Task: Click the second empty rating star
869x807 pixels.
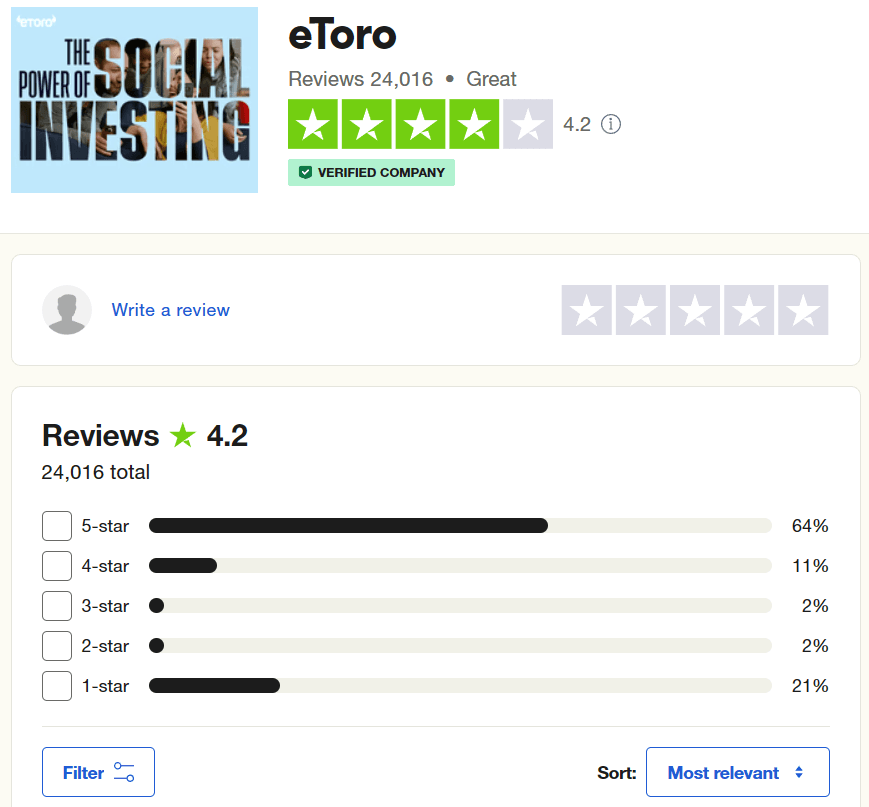Action: pyautogui.click(x=641, y=310)
